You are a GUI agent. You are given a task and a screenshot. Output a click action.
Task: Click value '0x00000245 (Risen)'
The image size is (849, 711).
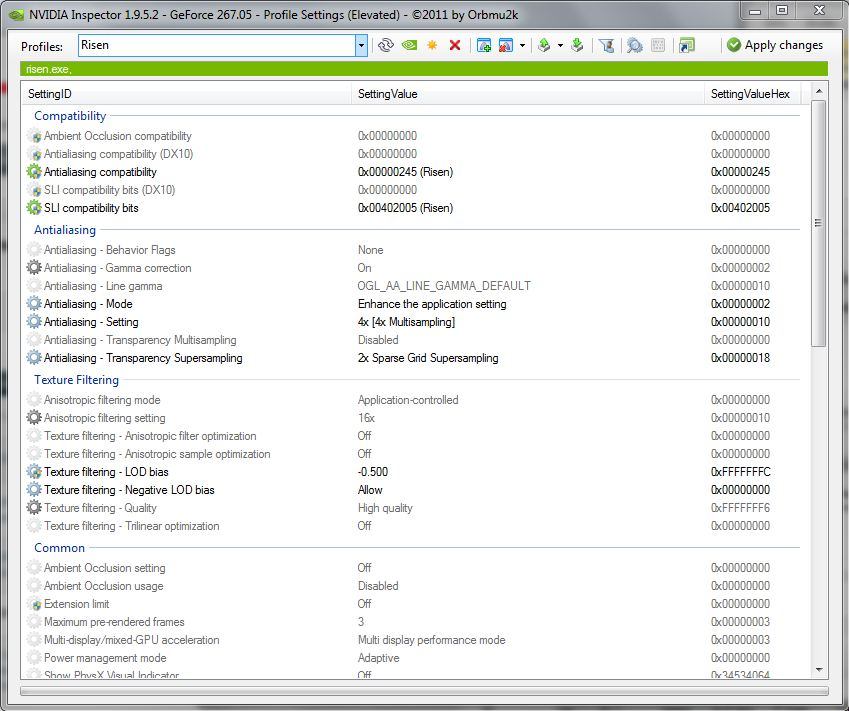pos(405,172)
